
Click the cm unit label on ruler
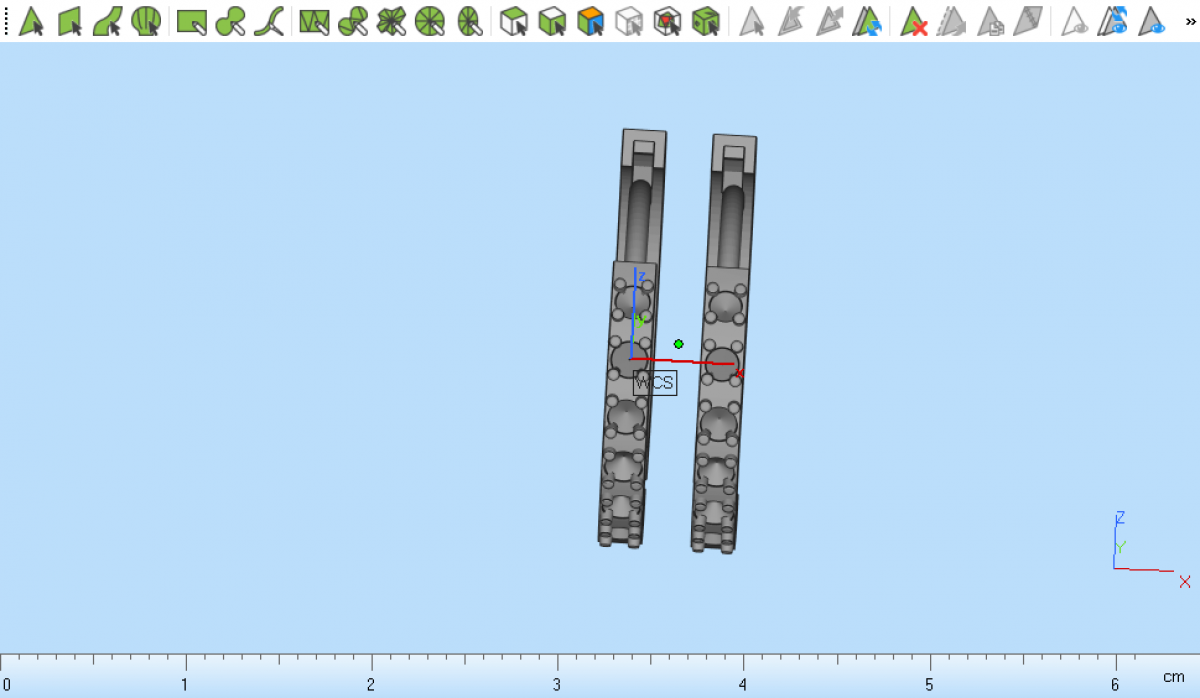1173,677
